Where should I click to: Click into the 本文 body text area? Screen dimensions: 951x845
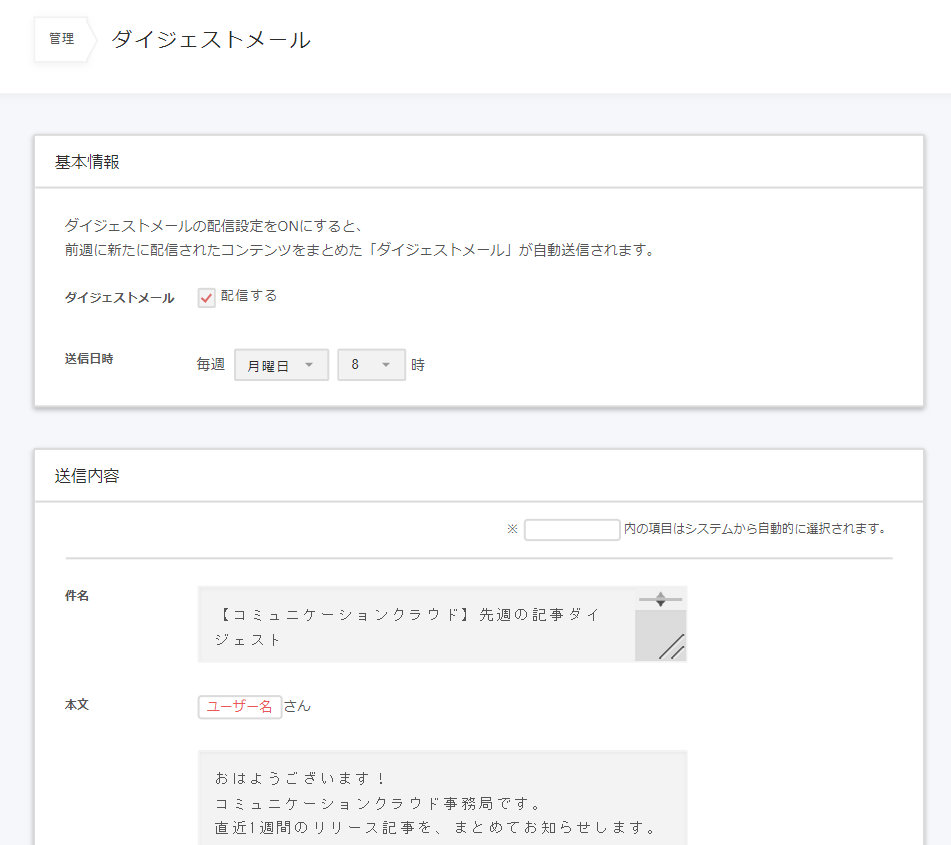[x=442, y=800]
